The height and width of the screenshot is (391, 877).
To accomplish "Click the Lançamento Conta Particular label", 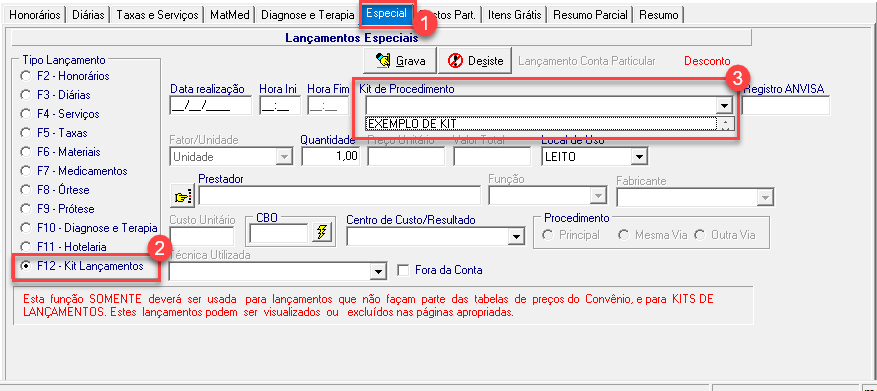I will (x=587, y=61).
